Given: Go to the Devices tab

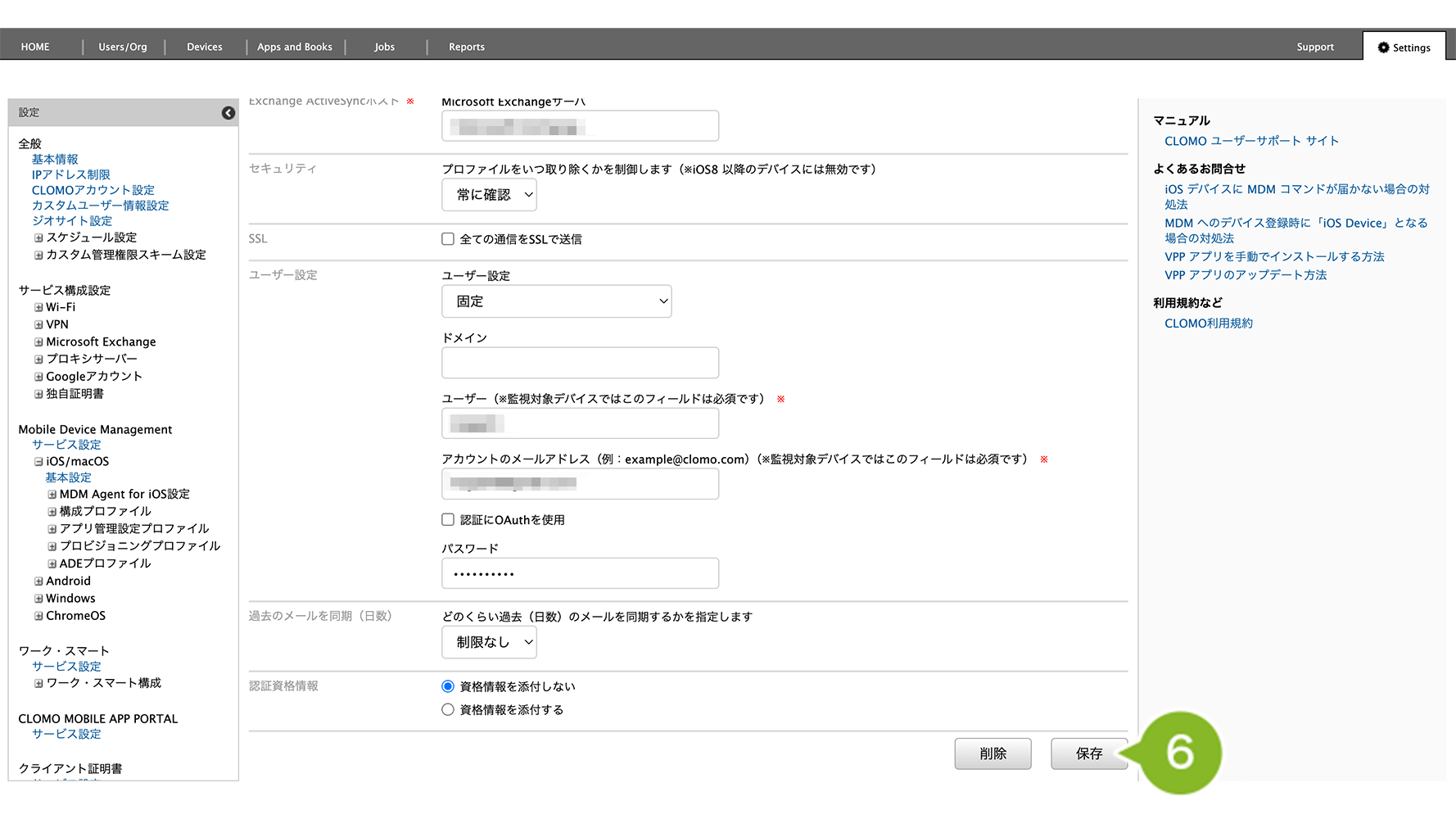Looking at the screenshot, I should pos(204,47).
